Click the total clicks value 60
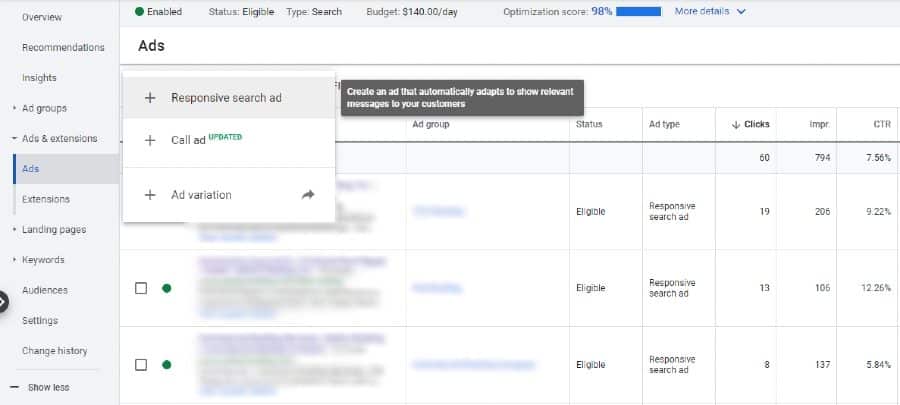 pos(764,158)
